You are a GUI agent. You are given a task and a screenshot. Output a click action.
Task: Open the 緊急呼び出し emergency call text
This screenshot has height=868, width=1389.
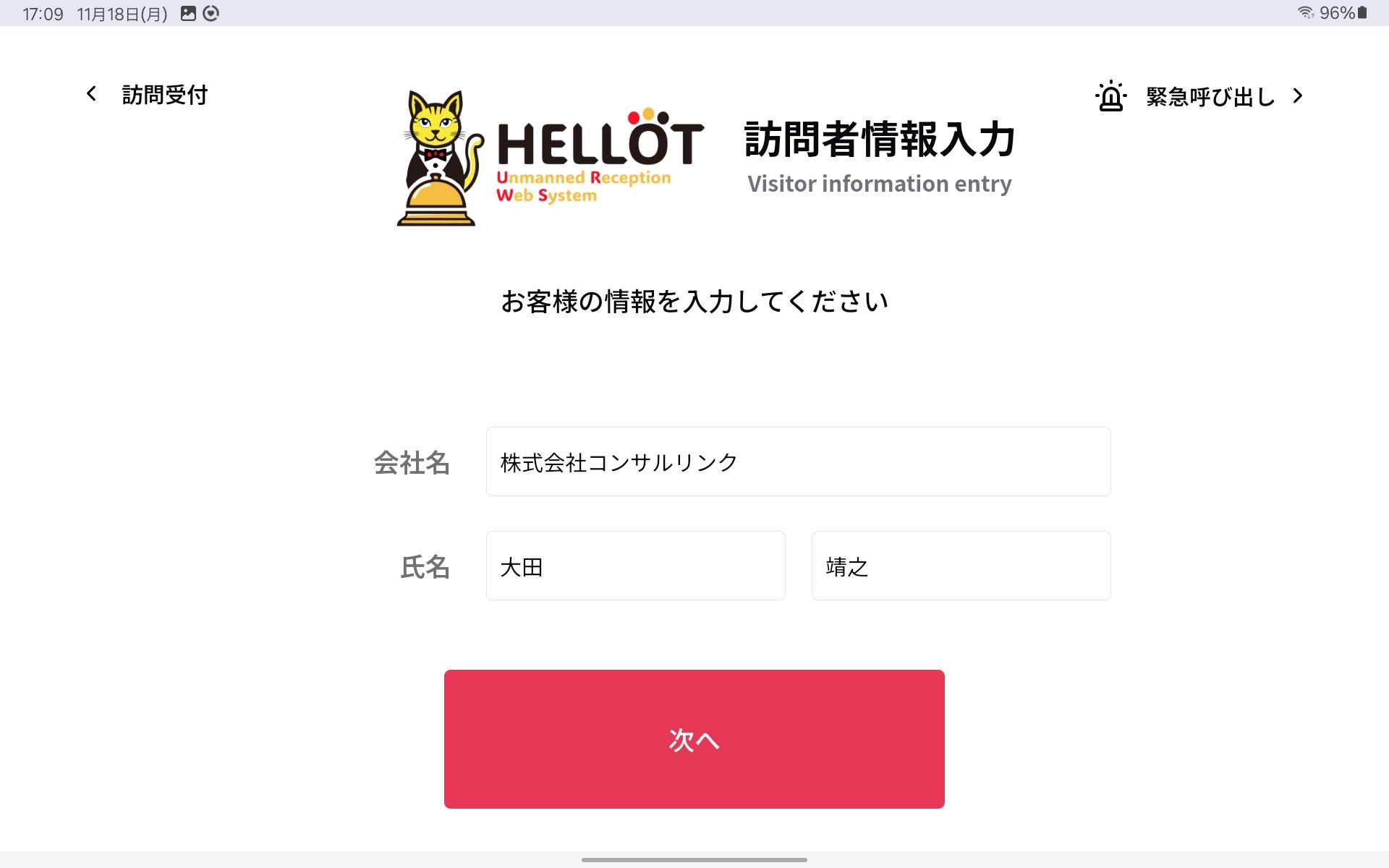[x=1210, y=96]
